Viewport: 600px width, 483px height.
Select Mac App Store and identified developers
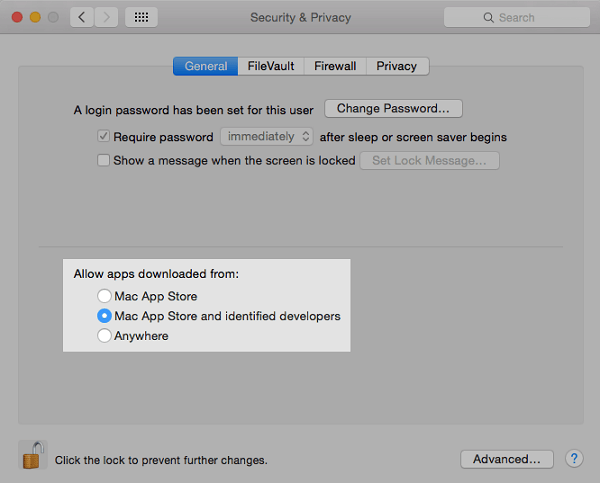pos(104,316)
